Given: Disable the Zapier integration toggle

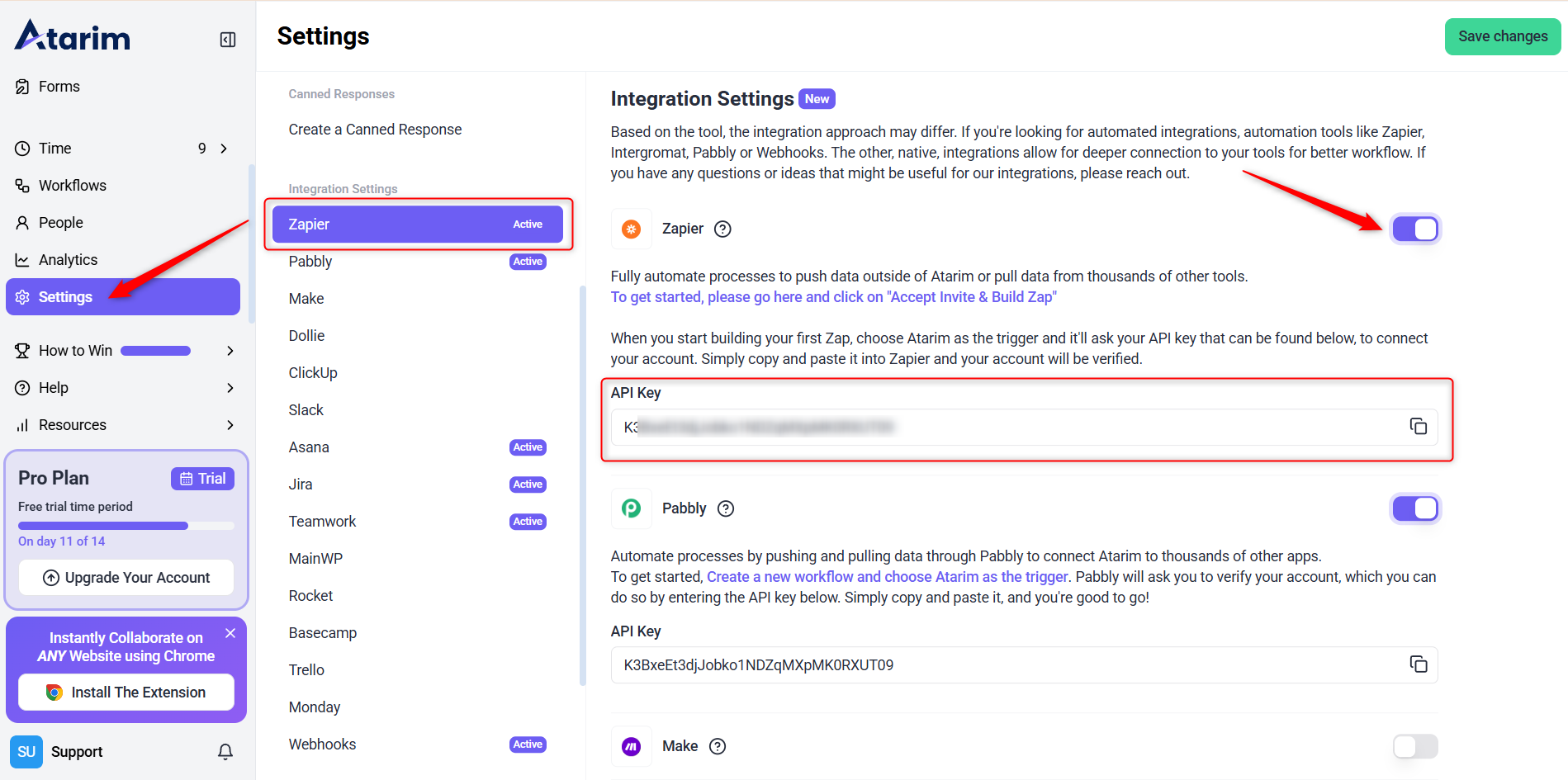Looking at the screenshot, I should click(1415, 229).
